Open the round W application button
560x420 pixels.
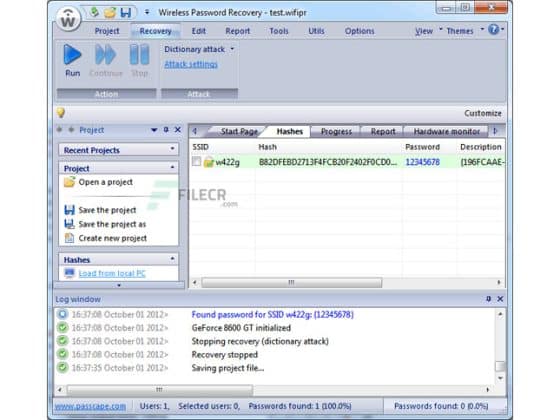tap(68, 19)
